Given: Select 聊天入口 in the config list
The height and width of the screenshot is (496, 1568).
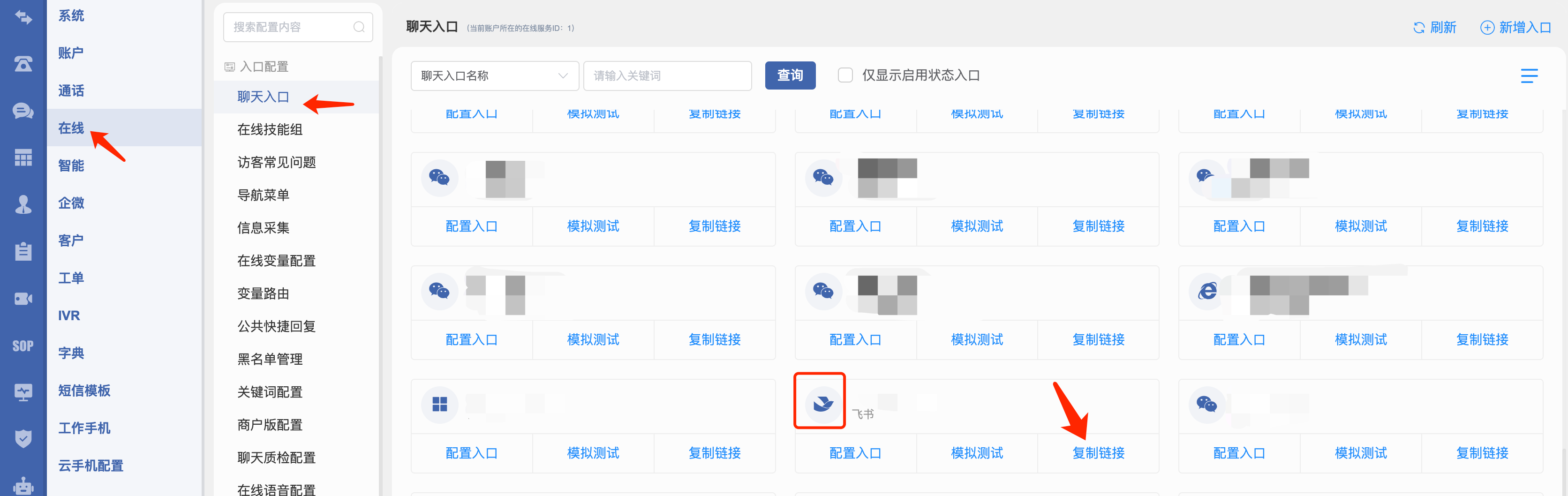Looking at the screenshot, I should [x=297, y=97].
